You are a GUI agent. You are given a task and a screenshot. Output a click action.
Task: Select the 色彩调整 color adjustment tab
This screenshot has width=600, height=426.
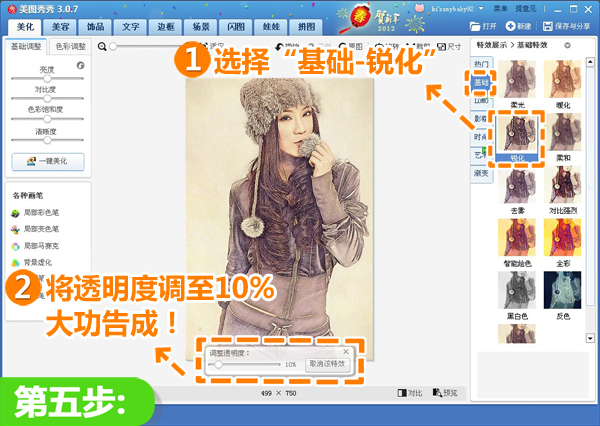pos(70,47)
